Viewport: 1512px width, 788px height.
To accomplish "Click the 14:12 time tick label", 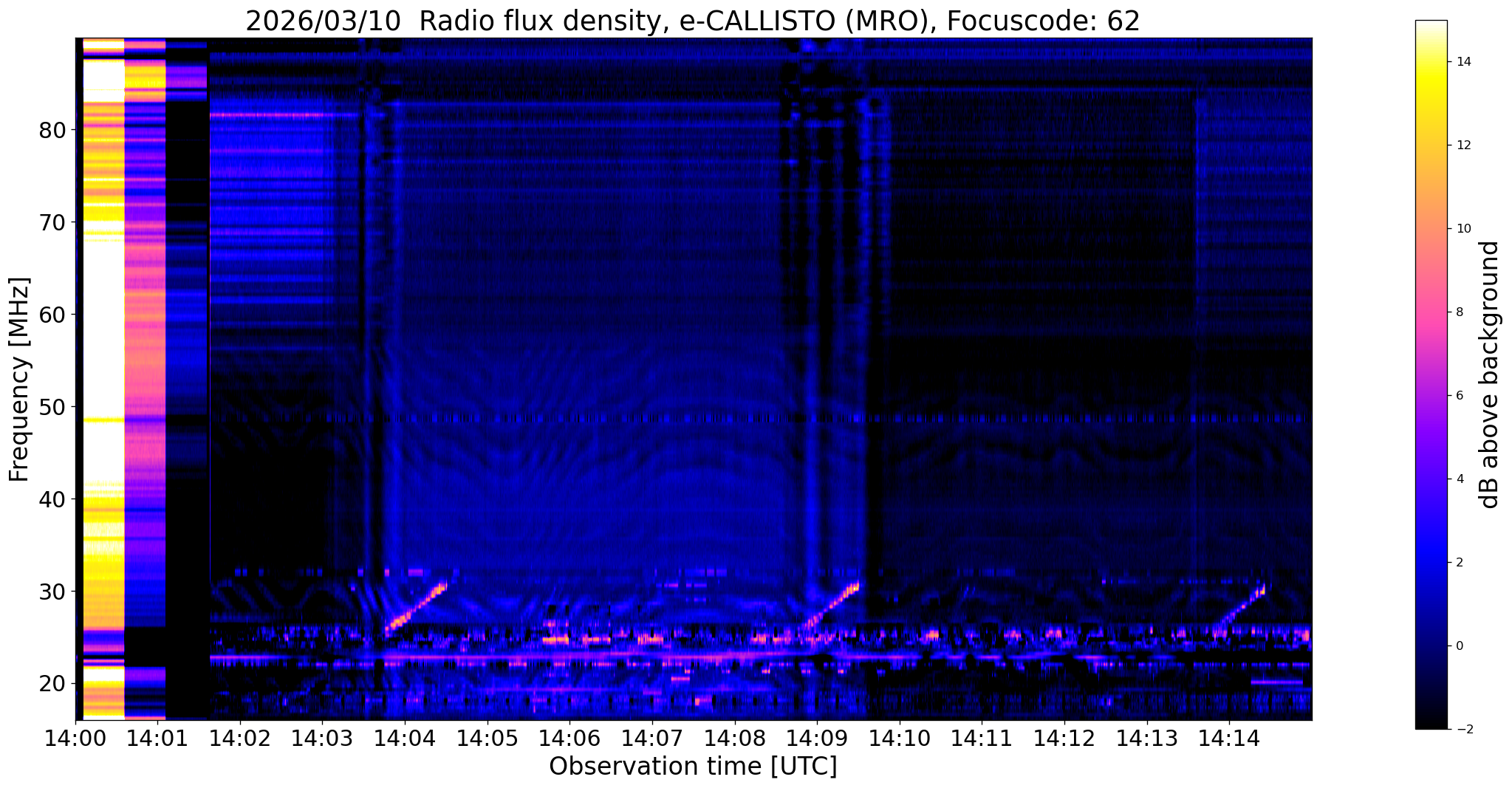I will pos(1064,738).
